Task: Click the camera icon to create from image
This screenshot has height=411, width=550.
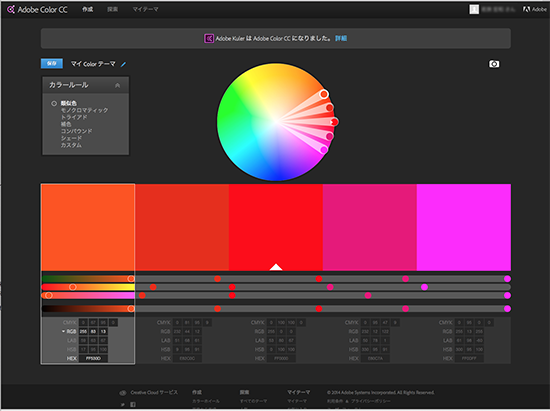Action: [494, 64]
